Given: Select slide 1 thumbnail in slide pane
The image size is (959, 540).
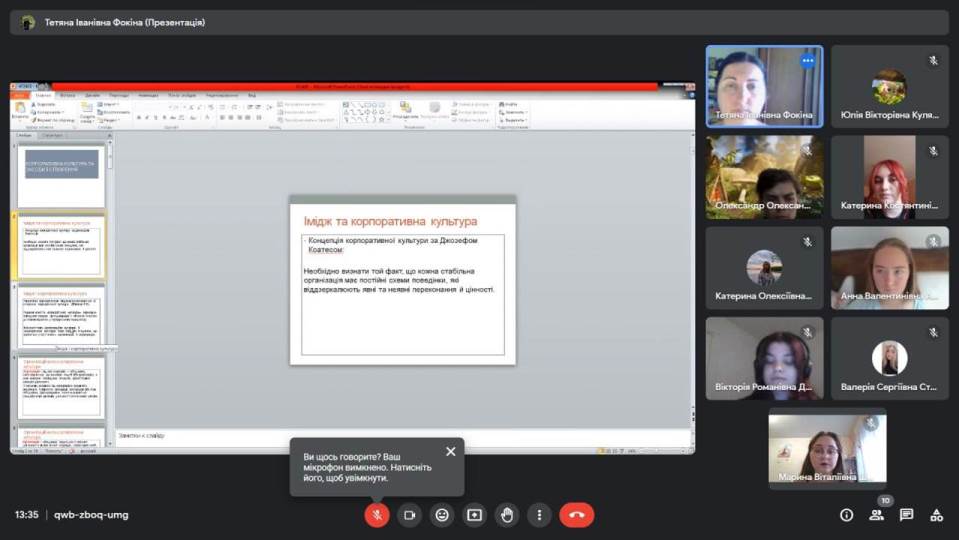Looking at the screenshot, I should click(x=61, y=174).
